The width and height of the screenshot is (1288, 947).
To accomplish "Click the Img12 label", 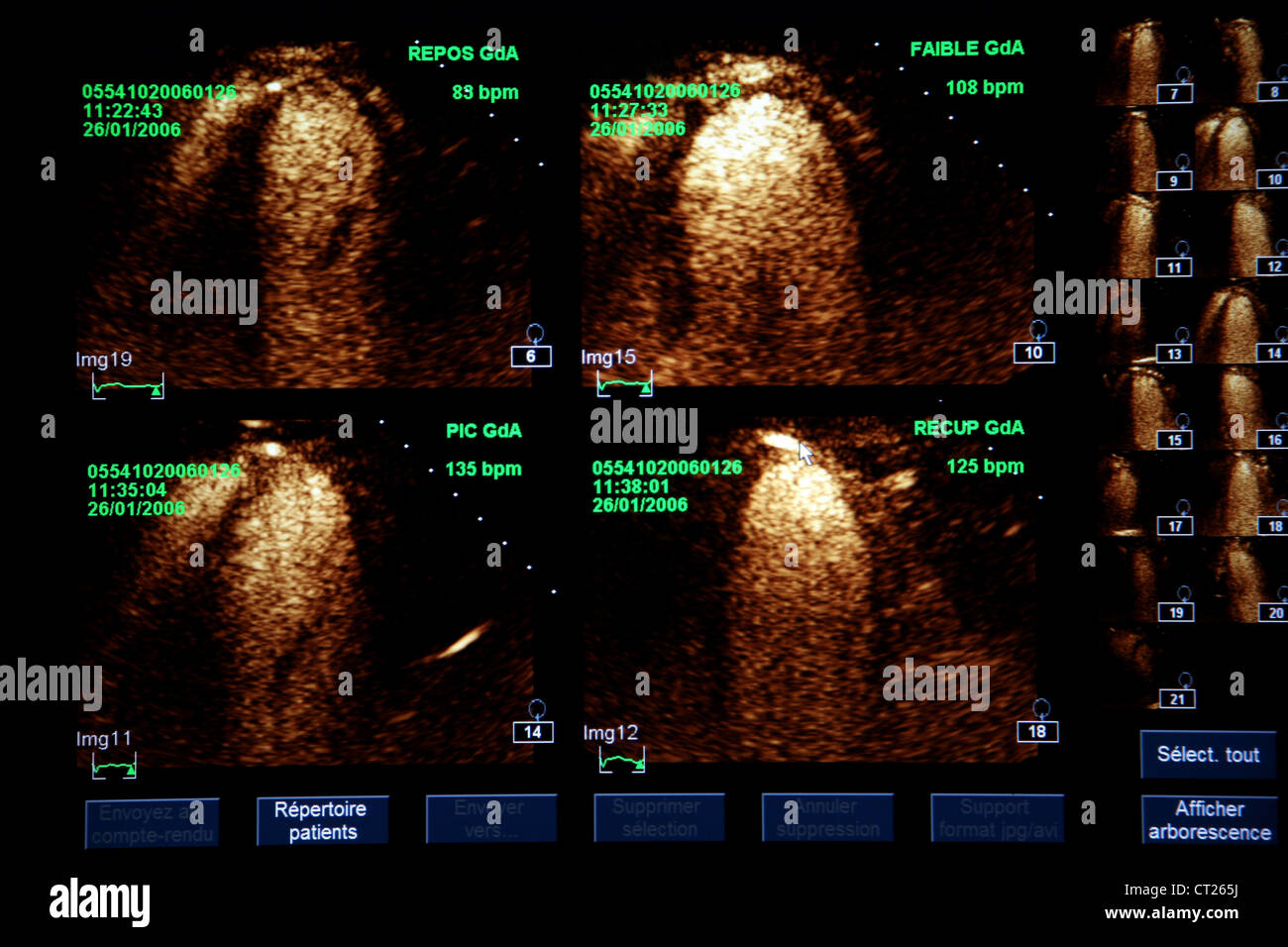I will point(610,733).
